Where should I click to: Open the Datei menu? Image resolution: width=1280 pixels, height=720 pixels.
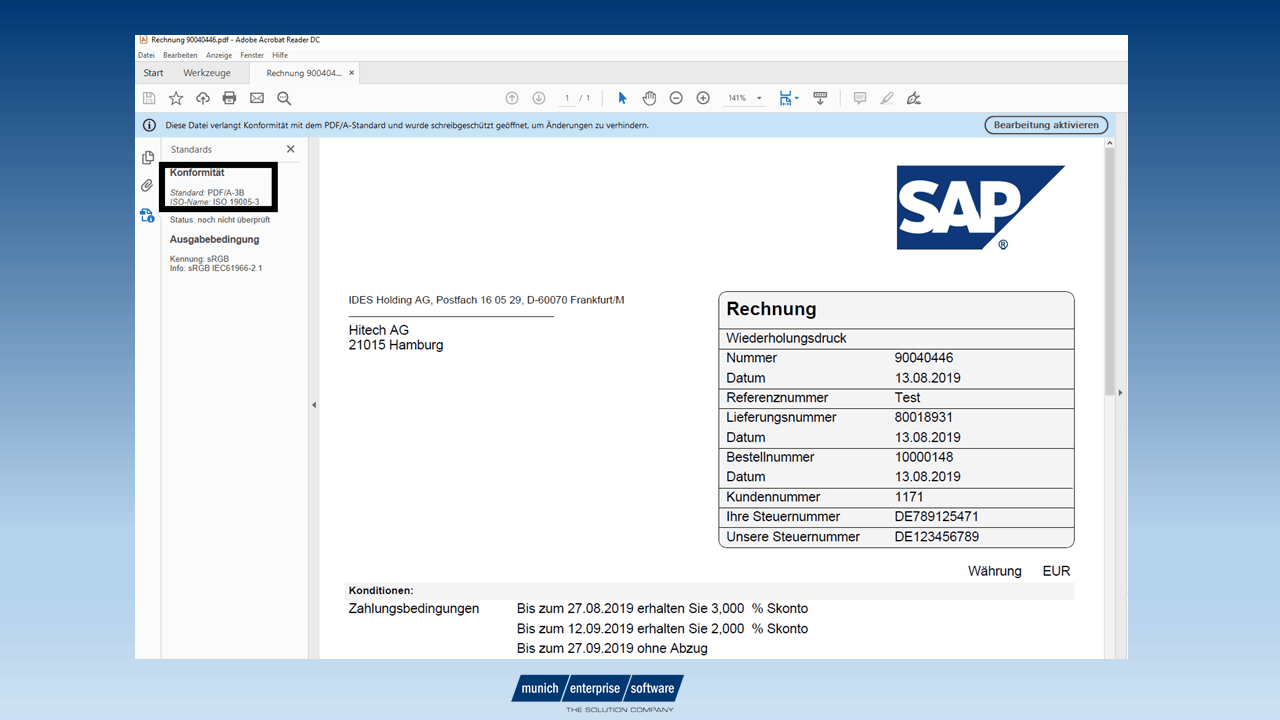(146, 55)
